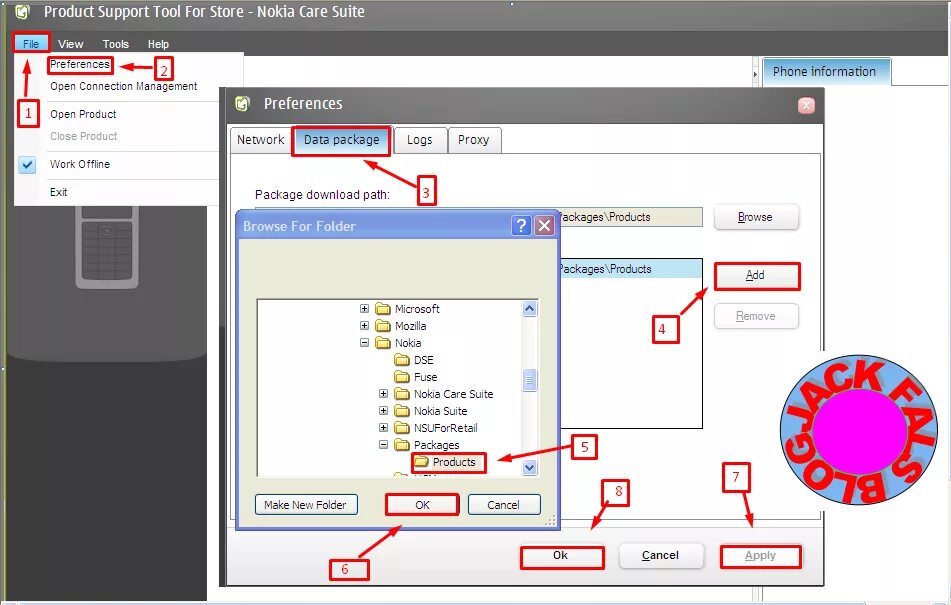Select the Packages\Products list entry
The width and height of the screenshot is (951, 605).
pyautogui.click(x=631, y=269)
